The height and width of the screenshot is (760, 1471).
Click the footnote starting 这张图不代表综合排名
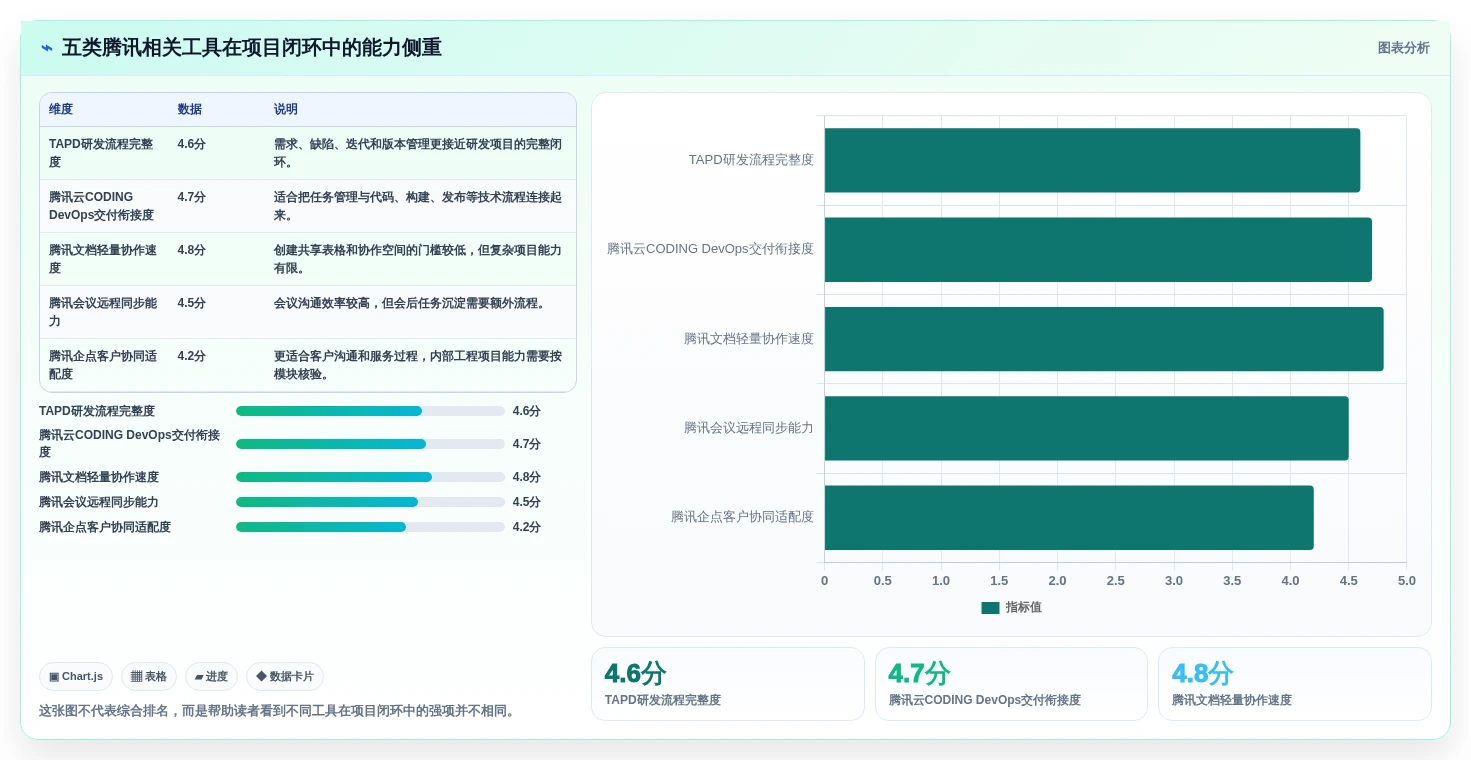click(x=279, y=711)
